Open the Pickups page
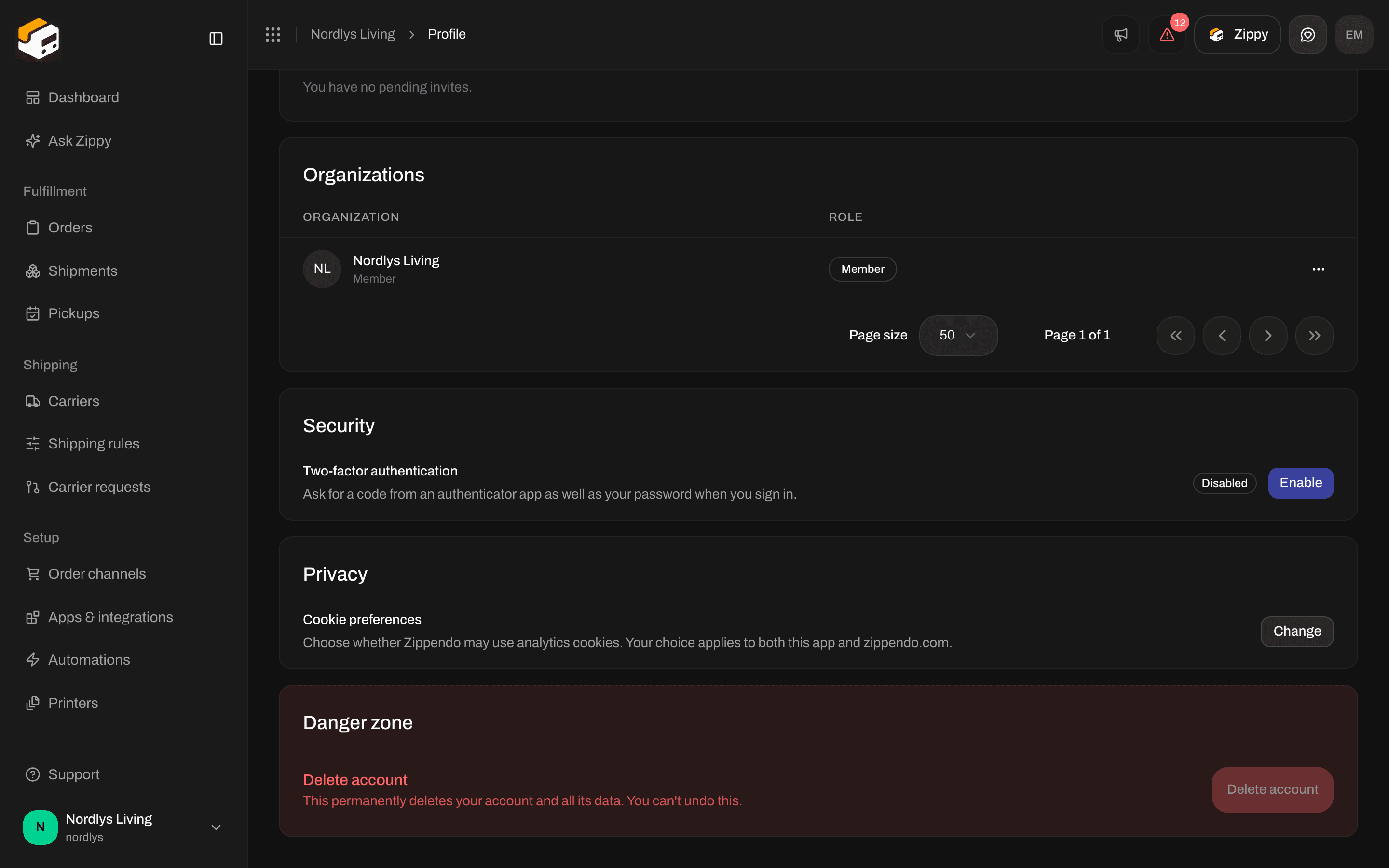Image resolution: width=1389 pixels, height=868 pixels. tap(123, 313)
